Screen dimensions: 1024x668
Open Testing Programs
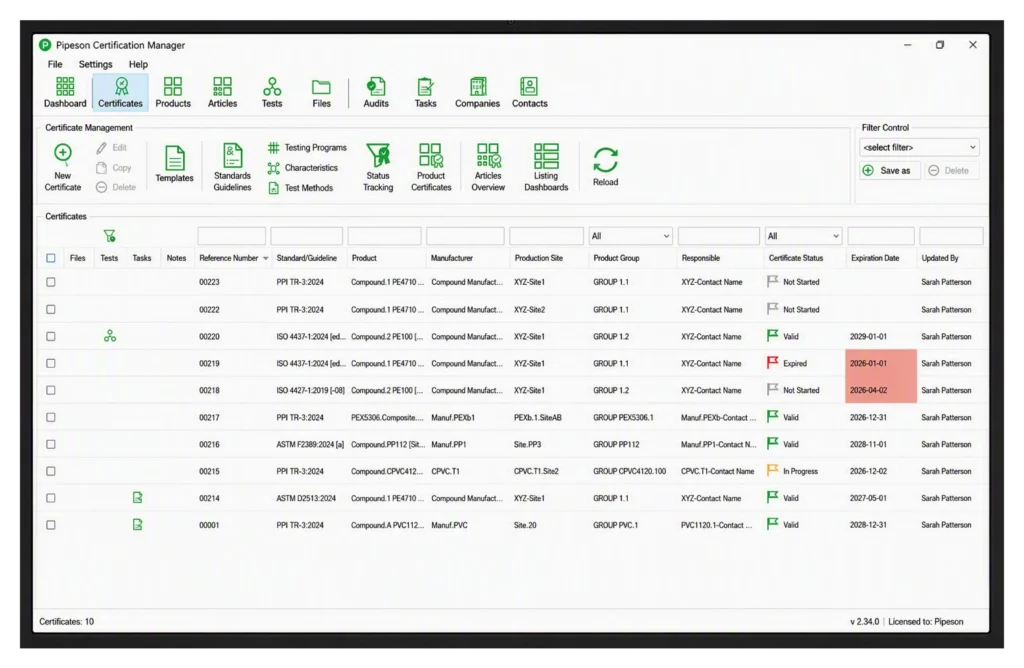click(x=307, y=148)
